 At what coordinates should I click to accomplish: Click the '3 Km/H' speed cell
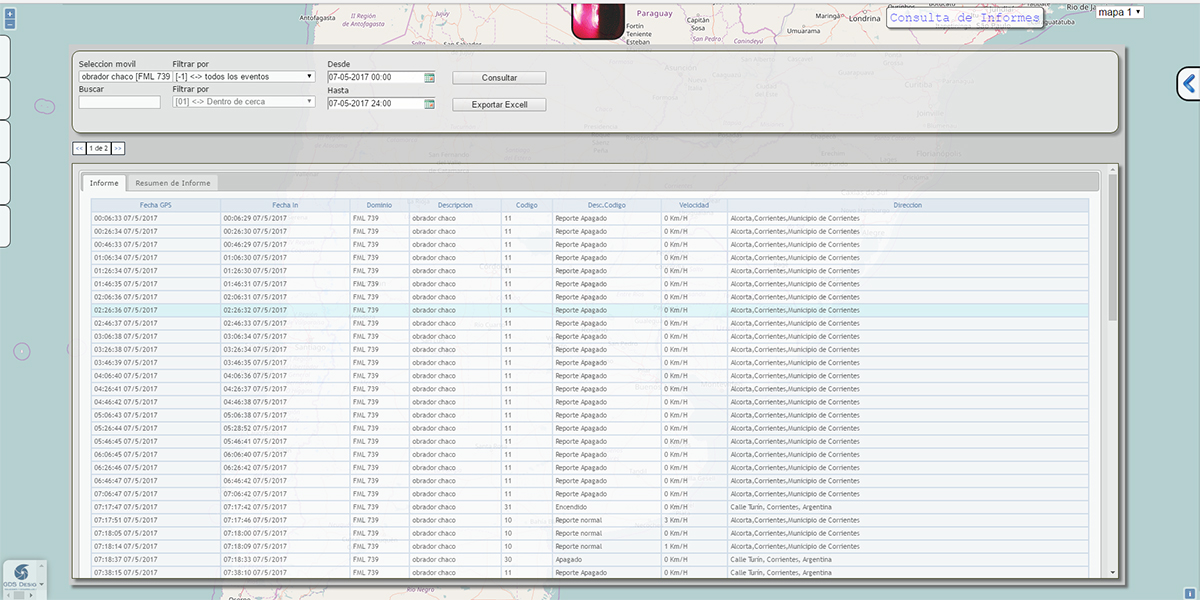[694, 520]
